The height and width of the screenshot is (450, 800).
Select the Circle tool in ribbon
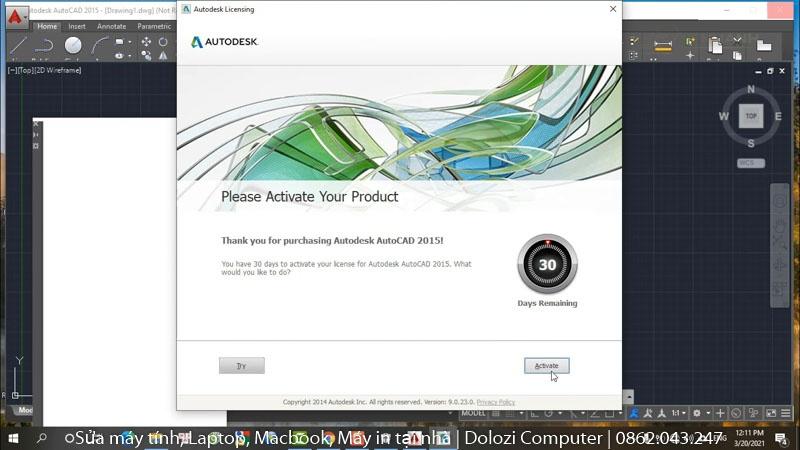coord(73,45)
